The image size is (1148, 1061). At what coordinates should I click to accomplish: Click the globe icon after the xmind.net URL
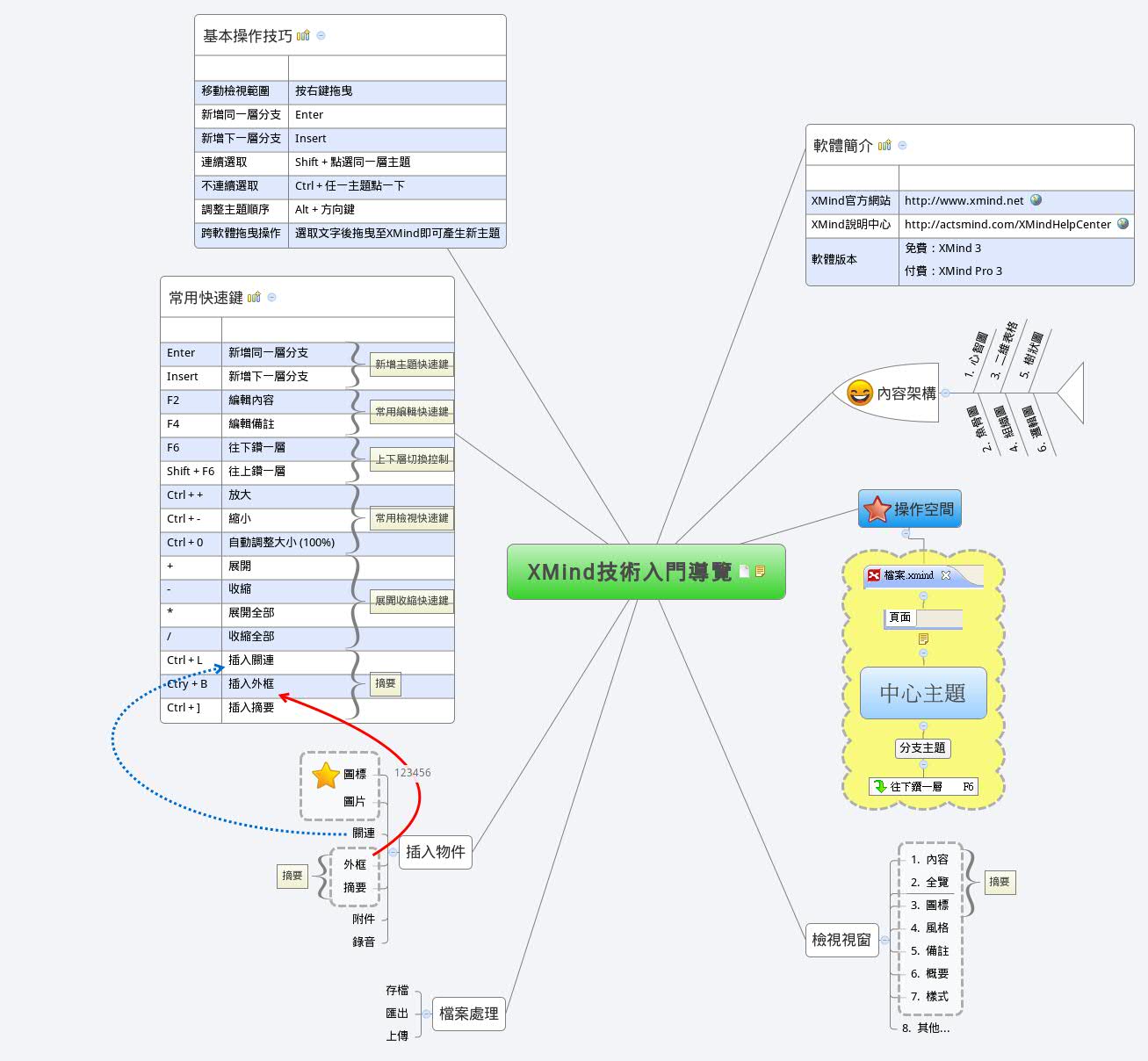[x=1036, y=200]
